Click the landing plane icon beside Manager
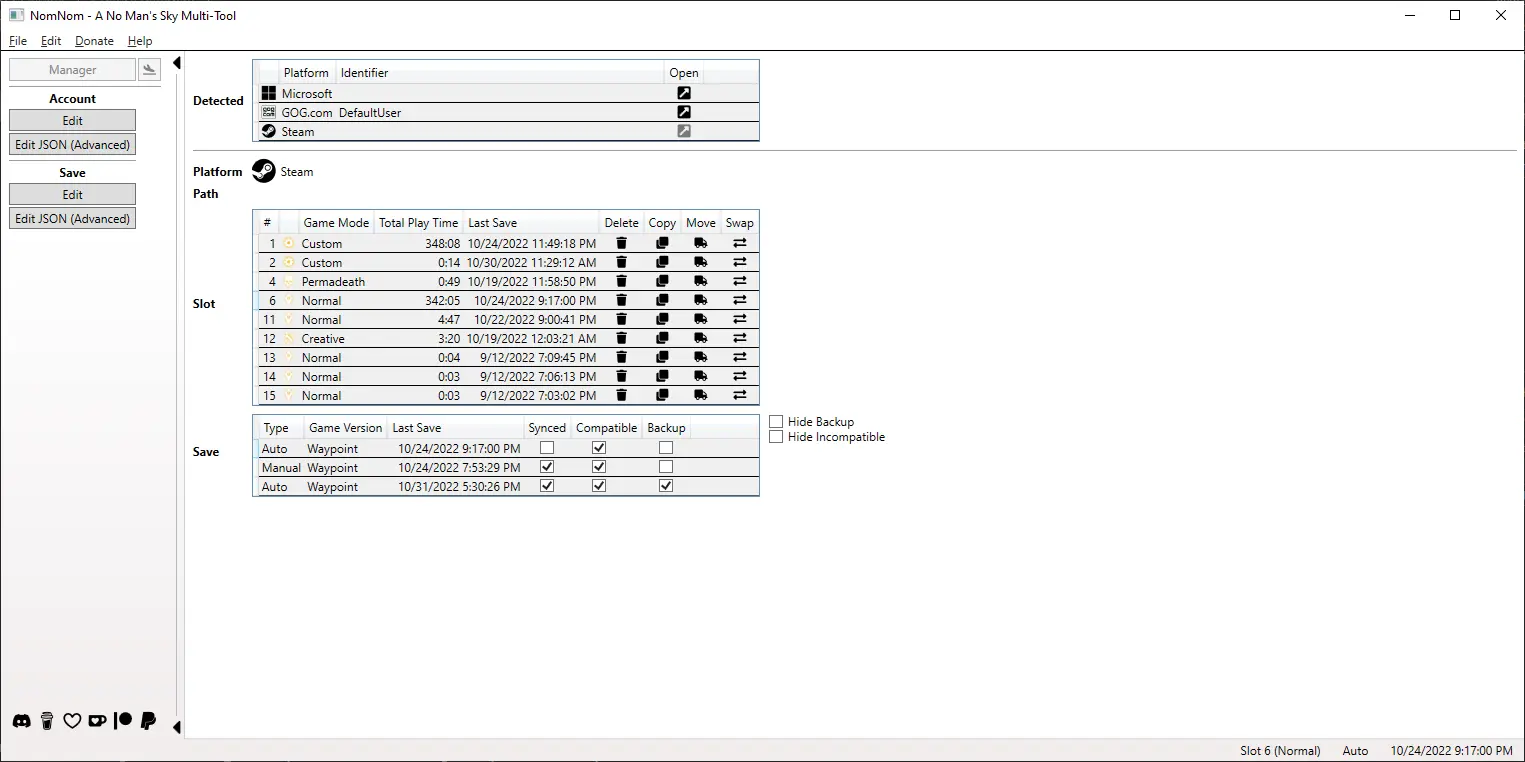 (x=149, y=70)
